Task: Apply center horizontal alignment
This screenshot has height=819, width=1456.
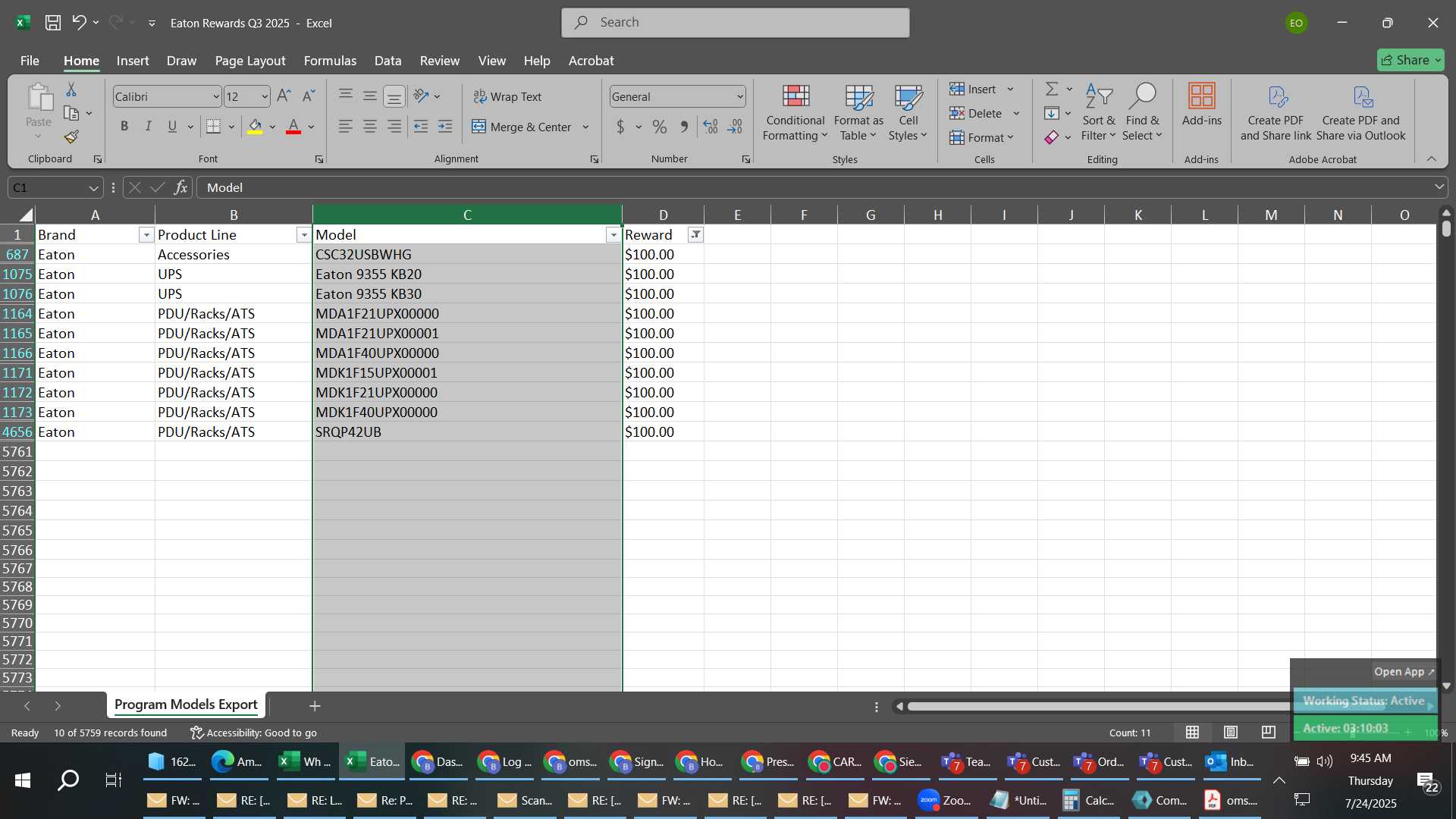Action: tap(370, 127)
